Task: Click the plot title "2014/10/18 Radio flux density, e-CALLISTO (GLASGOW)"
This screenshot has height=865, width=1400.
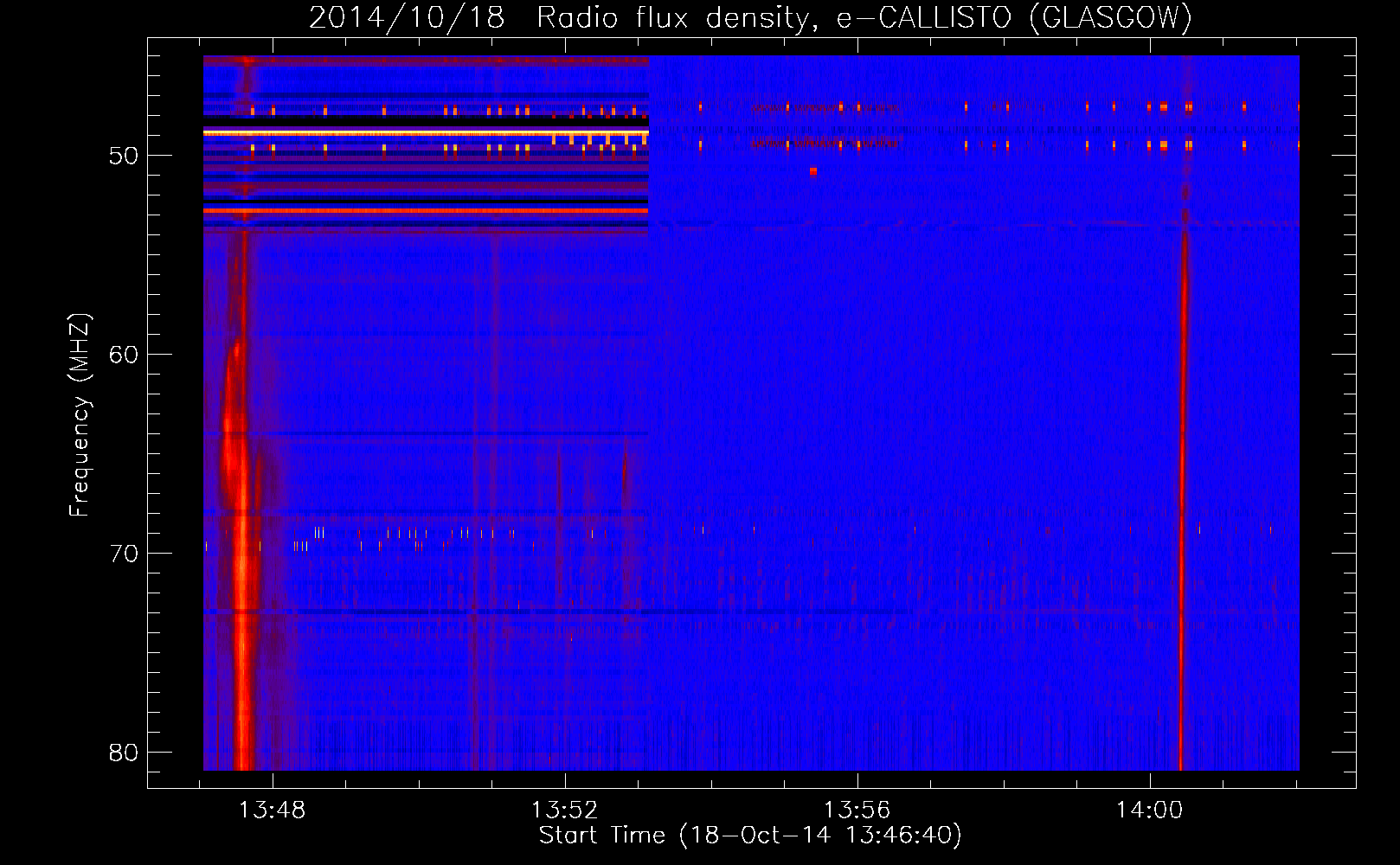Action: pyautogui.click(x=750, y=17)
